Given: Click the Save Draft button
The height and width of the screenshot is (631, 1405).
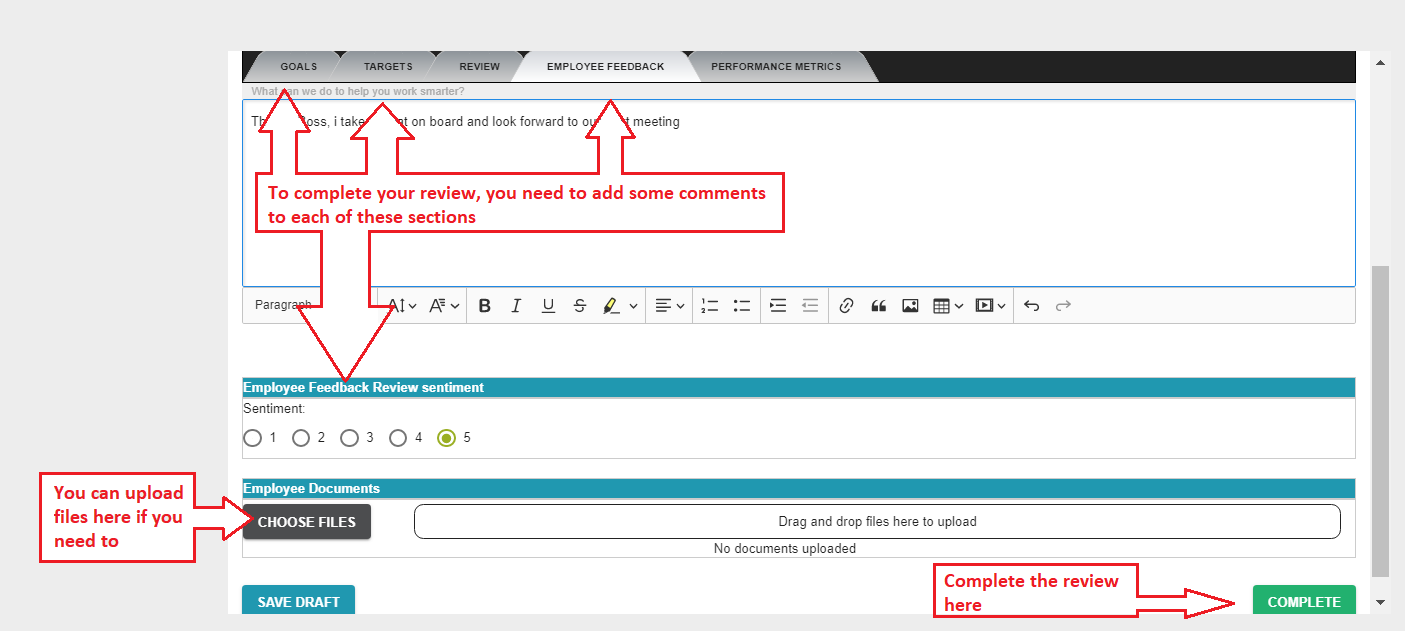Looking at the screenshot, I should [298, 602].
